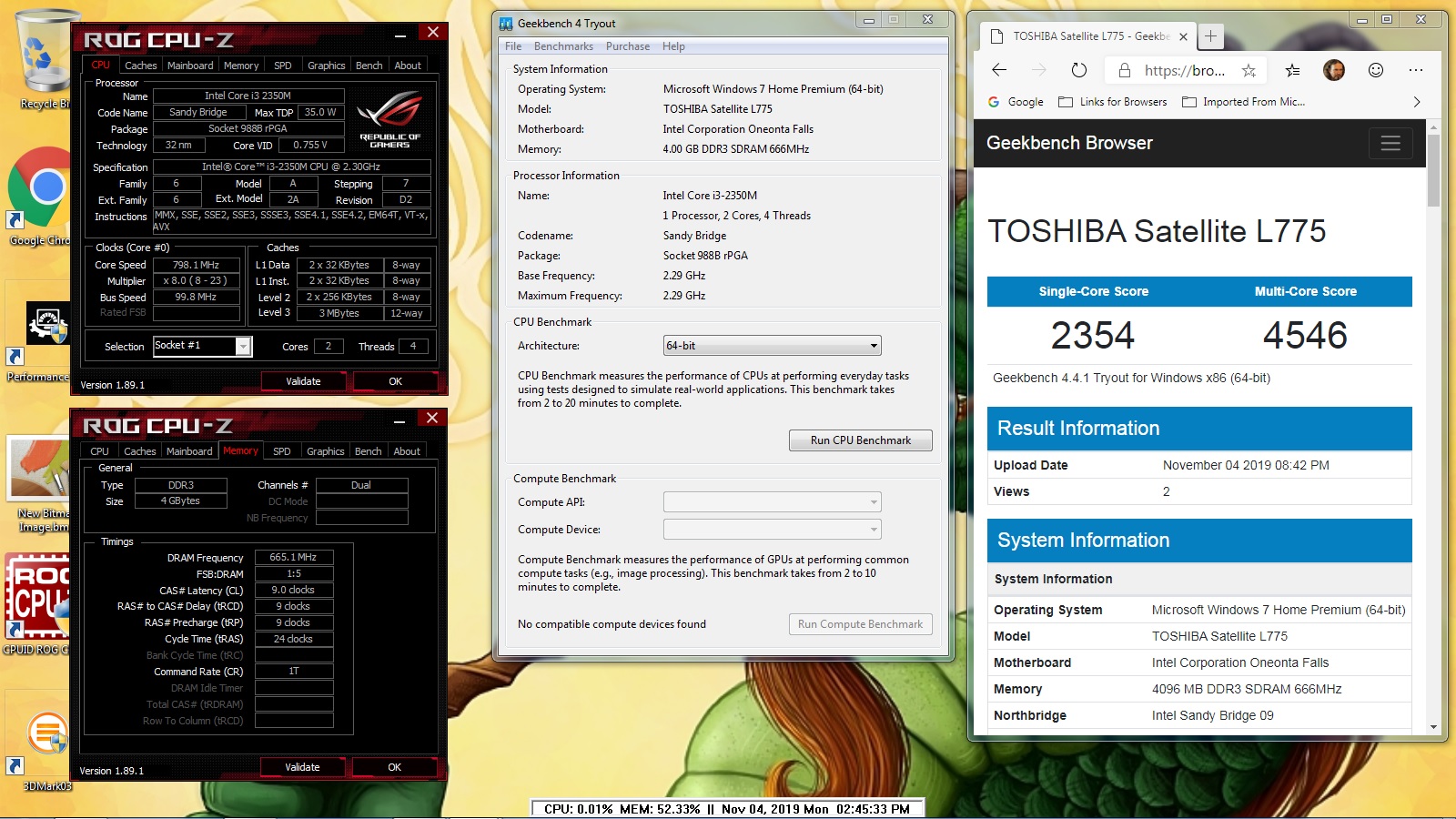Image resolution: width=1456 pixels, height=819 pixels.
Task: Open the Geekbench Browser hamburger menu
Action: tap(1390, 143)
